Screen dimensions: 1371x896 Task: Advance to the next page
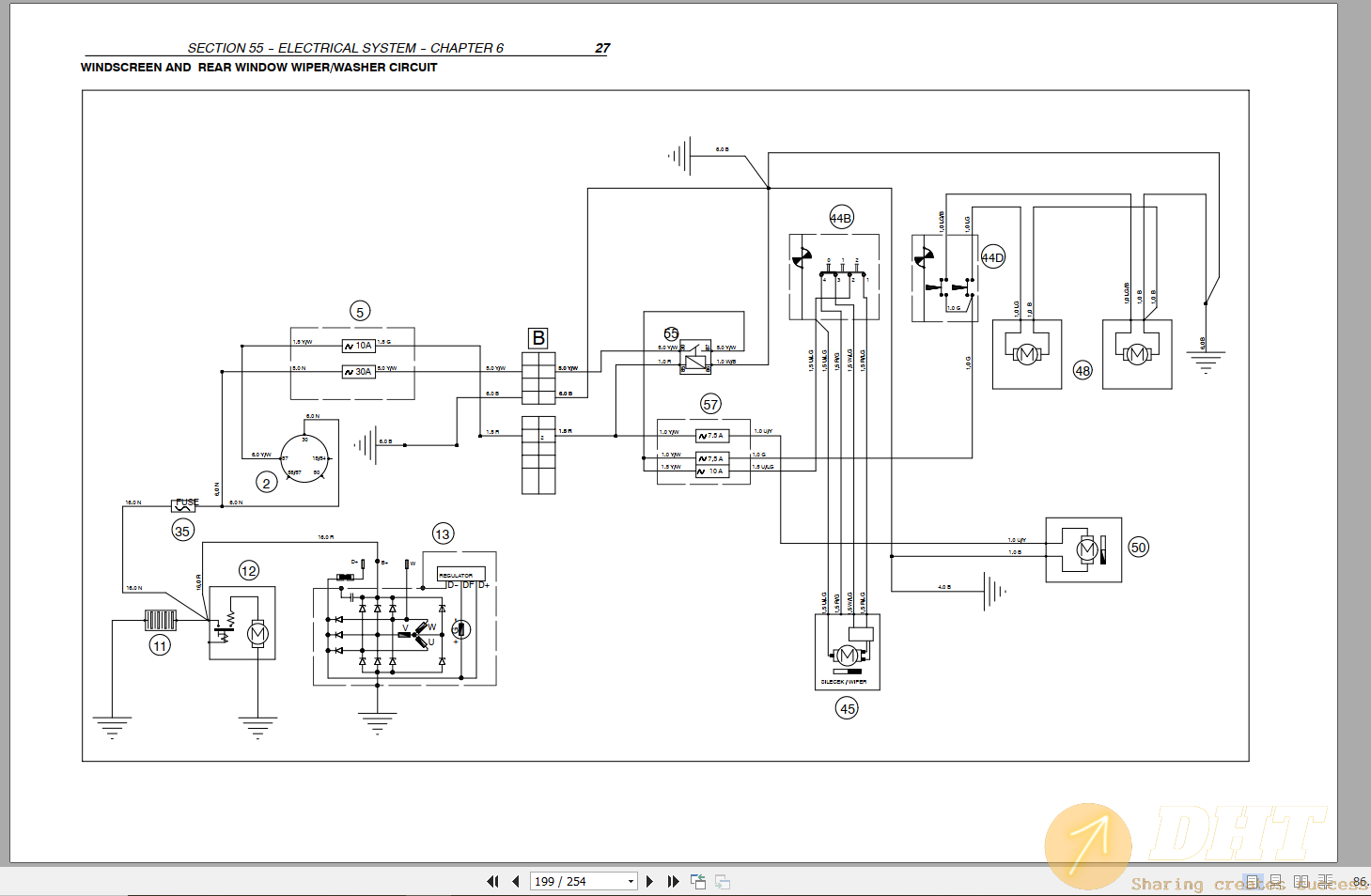650,881
